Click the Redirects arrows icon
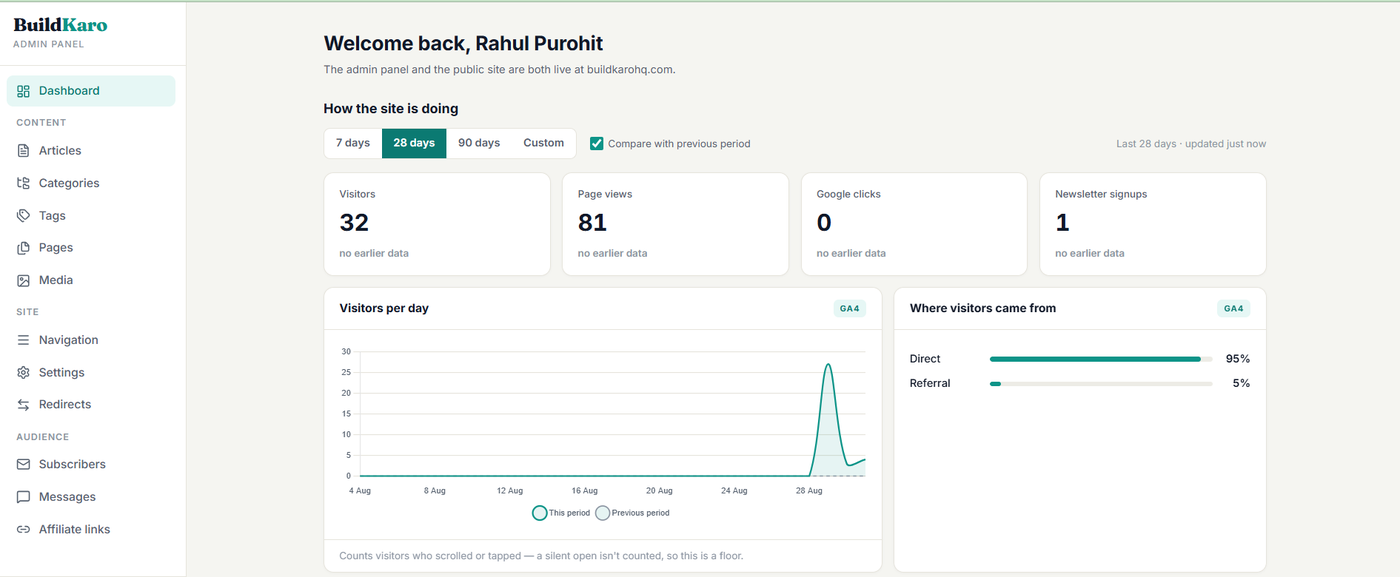Viewport: 1400px width, 577px height. click(23, 405)
